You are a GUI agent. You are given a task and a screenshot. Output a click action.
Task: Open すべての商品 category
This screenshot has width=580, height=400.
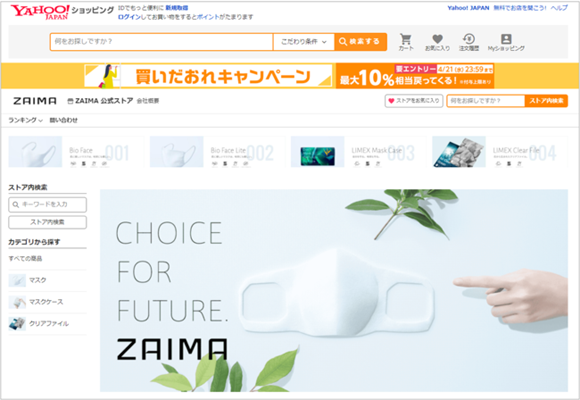coord(25,259)
